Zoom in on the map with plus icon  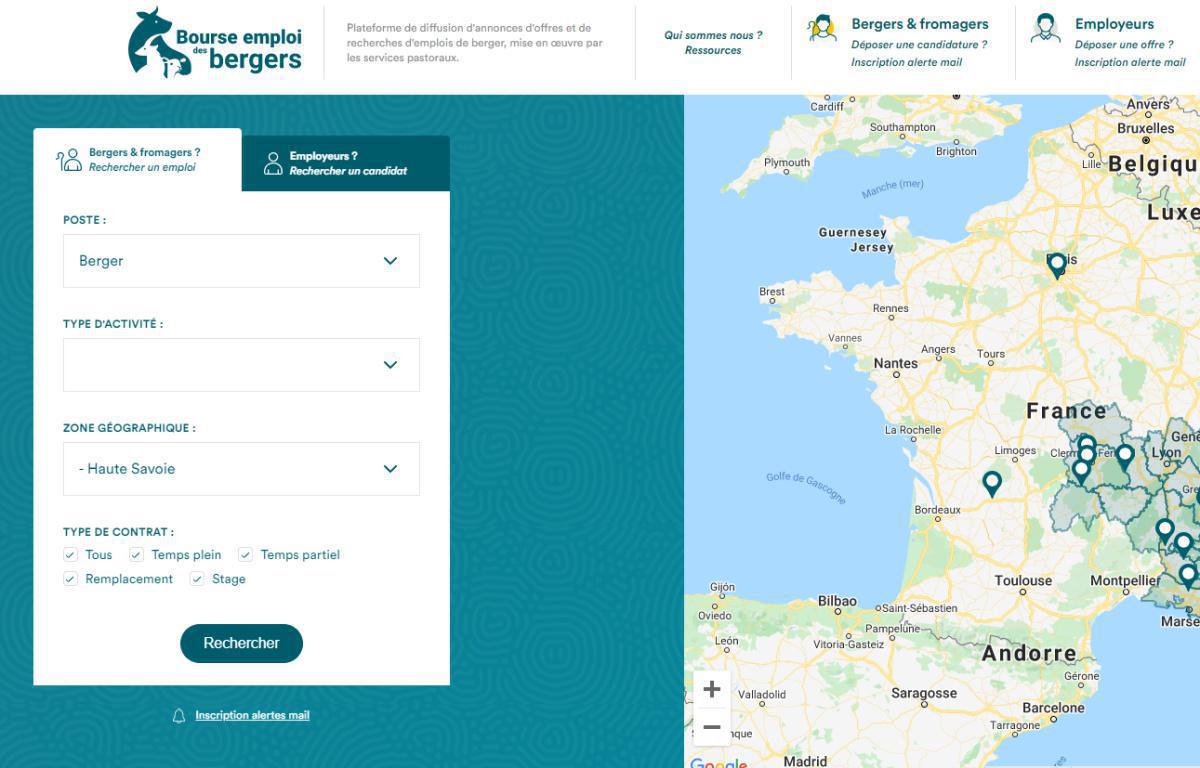[x=711, y=689]
